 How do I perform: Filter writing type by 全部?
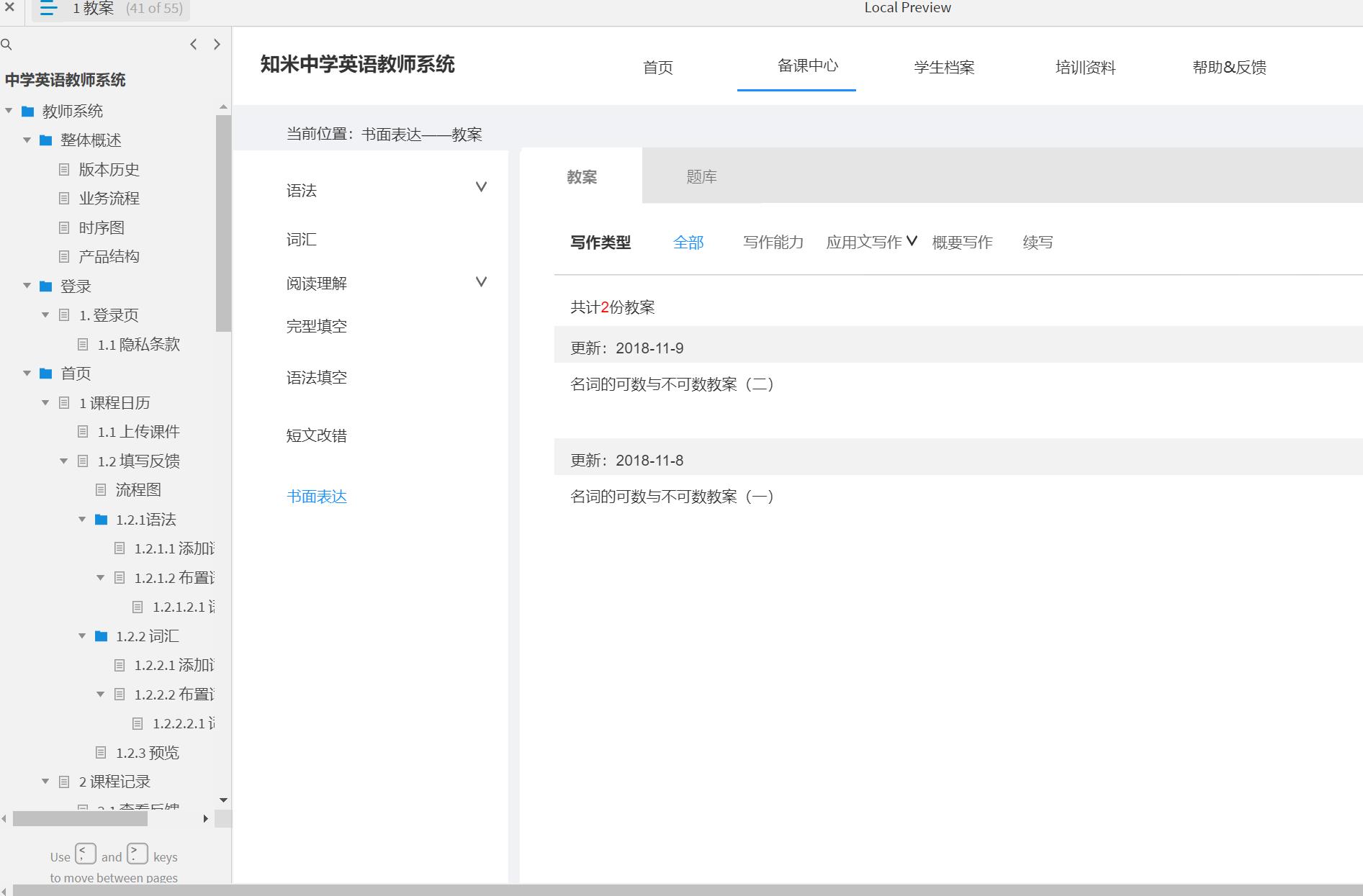click(688, 243)
